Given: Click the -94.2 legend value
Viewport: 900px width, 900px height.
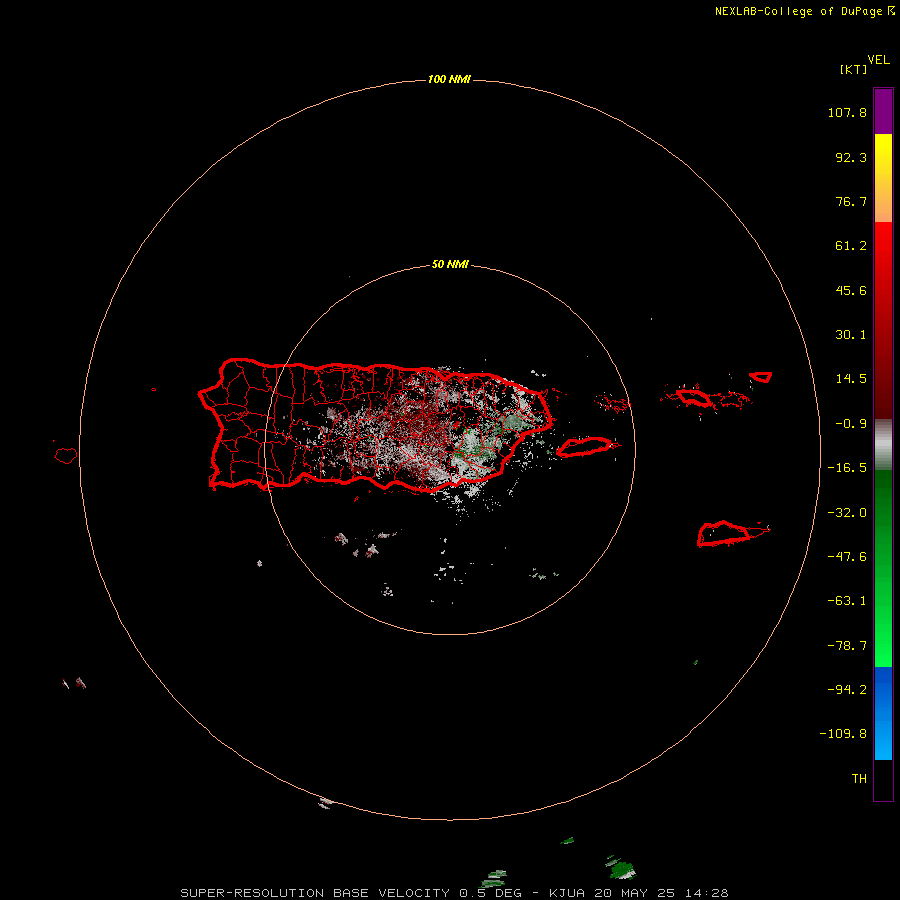Looking at the screenshot, I should [847, 690].
